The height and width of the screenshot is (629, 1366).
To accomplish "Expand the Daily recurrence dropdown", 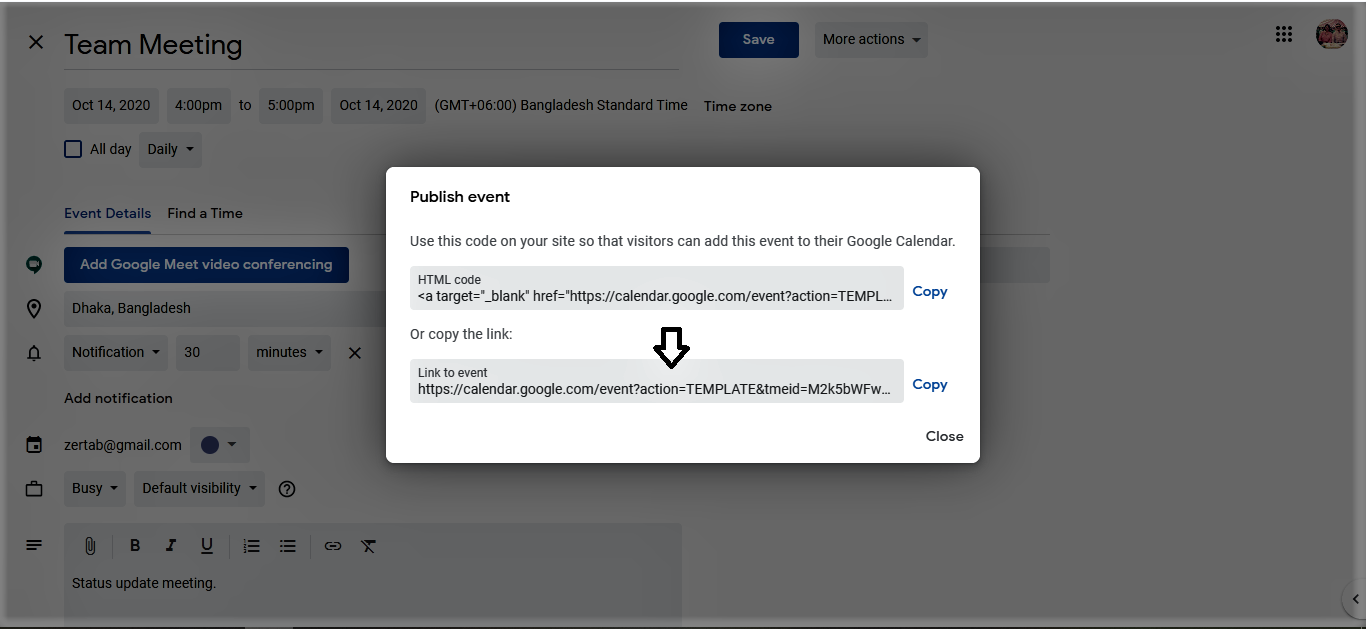I will tap(170, 149).
